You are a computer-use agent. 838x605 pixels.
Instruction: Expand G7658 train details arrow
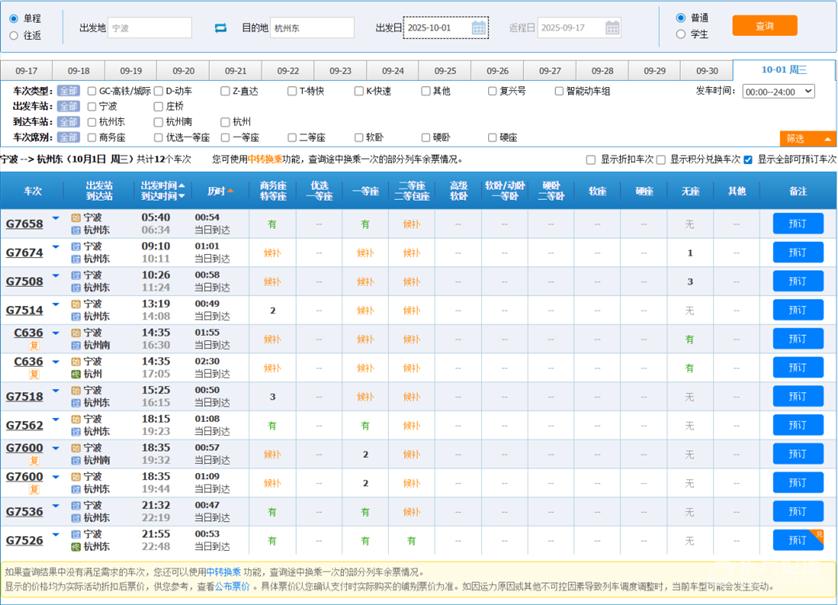click(56, 218)
